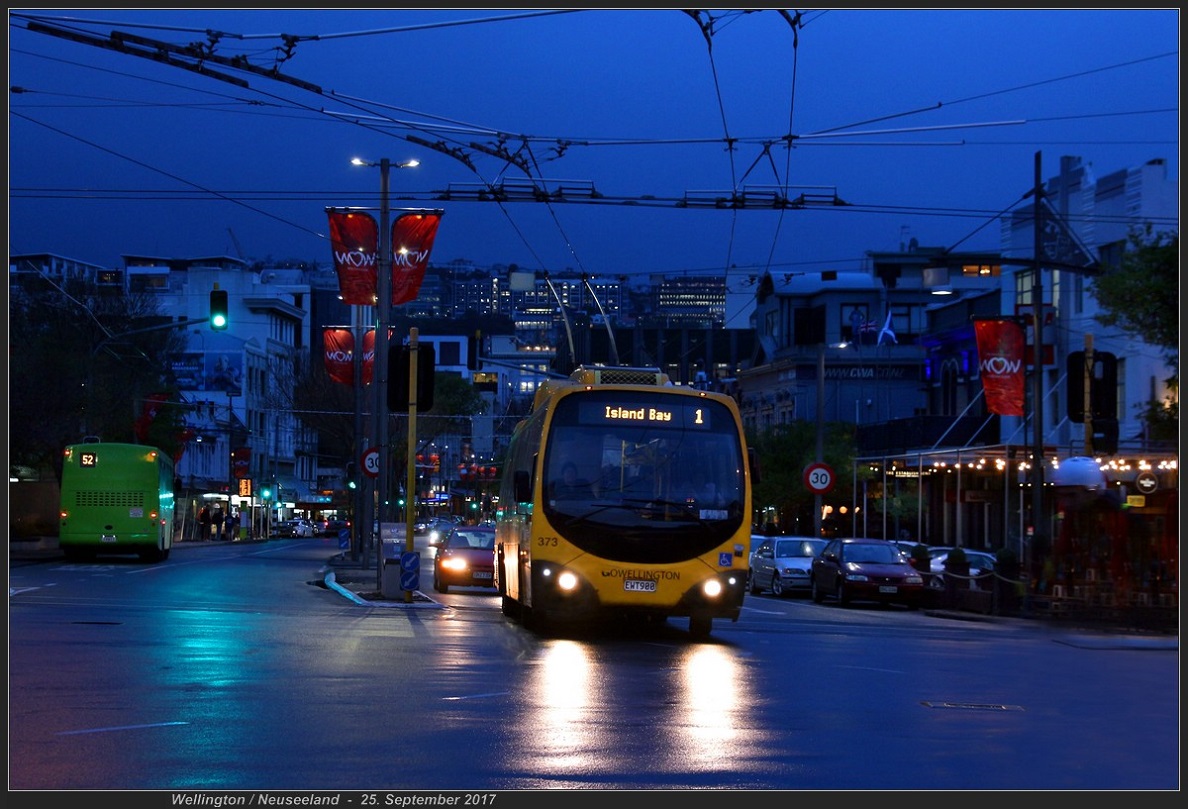This screenshot has height=809, width=1188.
Task: Click the 30 speed limit sign beside parked cars
Action: (x=818, y=477)
